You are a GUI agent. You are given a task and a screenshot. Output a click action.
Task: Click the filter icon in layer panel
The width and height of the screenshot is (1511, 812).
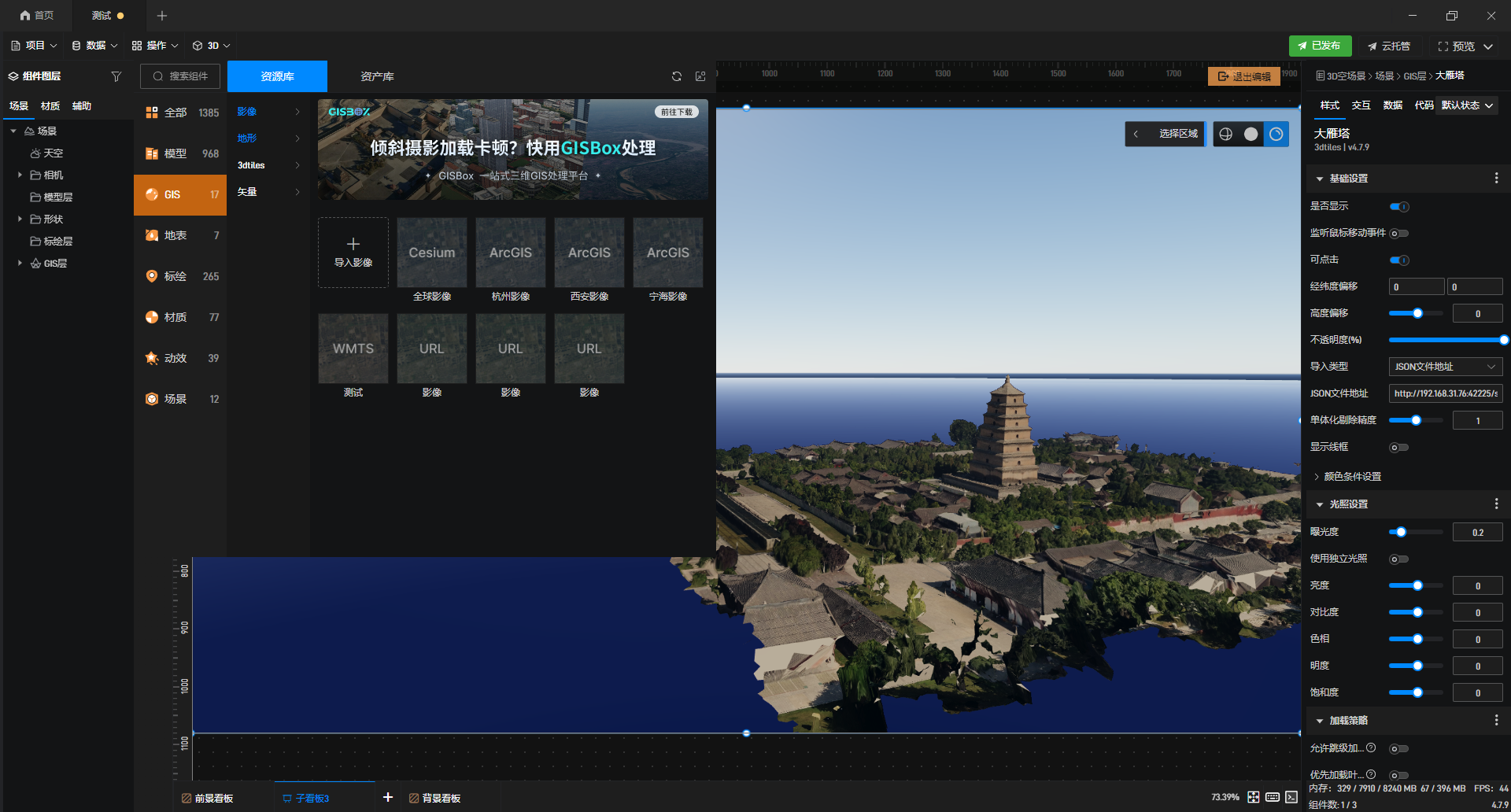116,76
